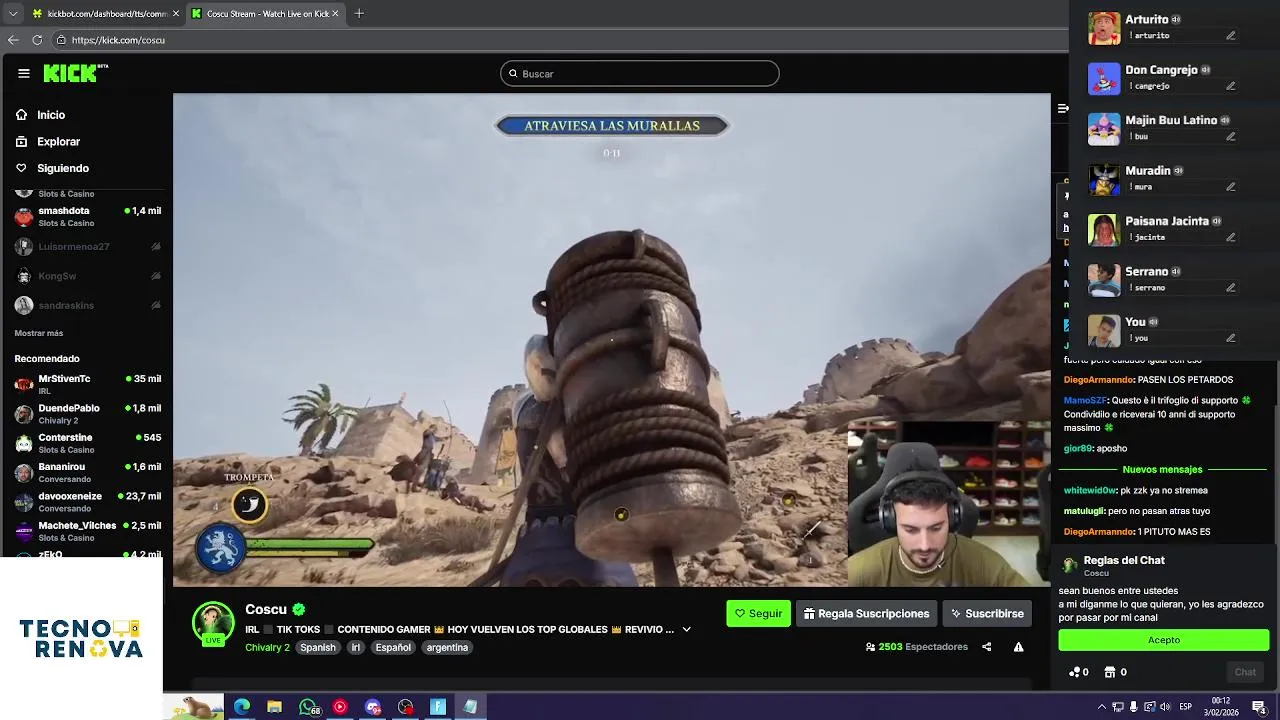The image size is (1280, 720).
Task: Click the browser back arrow
Action: (x=13, y=40)
